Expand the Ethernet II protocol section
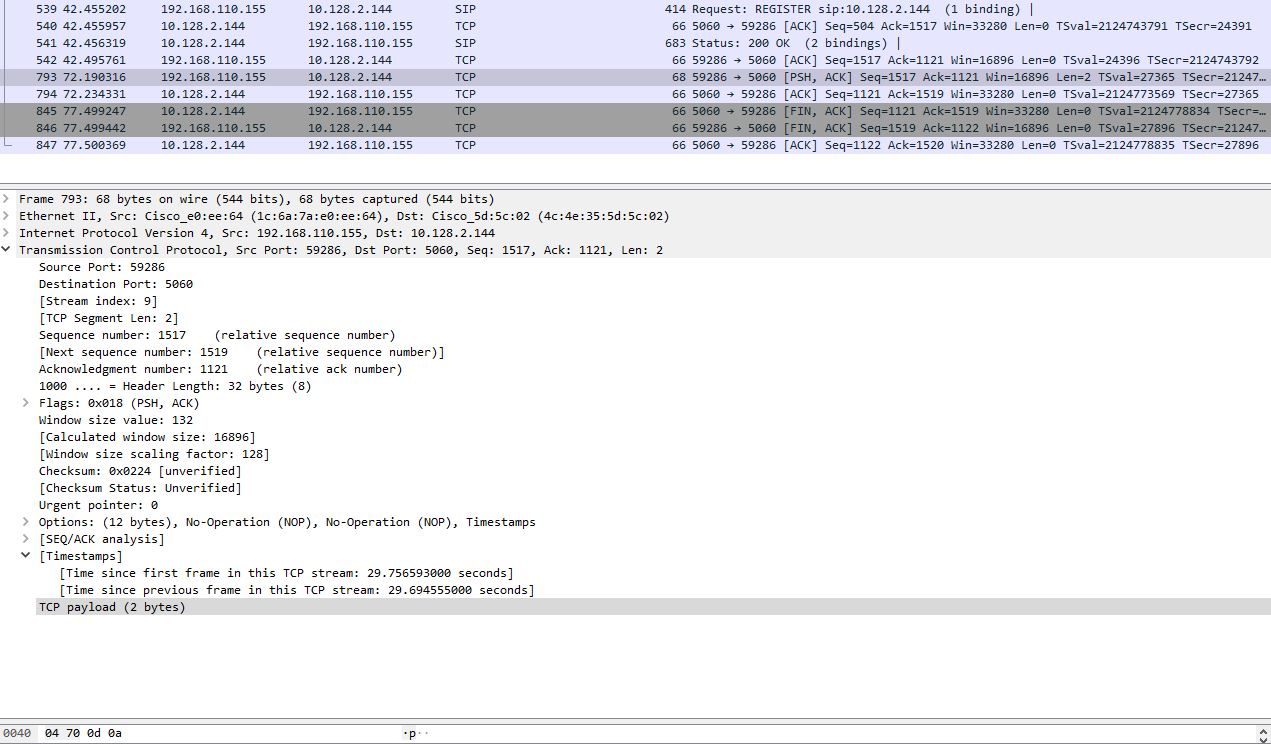The image size is (1271, 744). pyautogui.click(x=8, y=215)
